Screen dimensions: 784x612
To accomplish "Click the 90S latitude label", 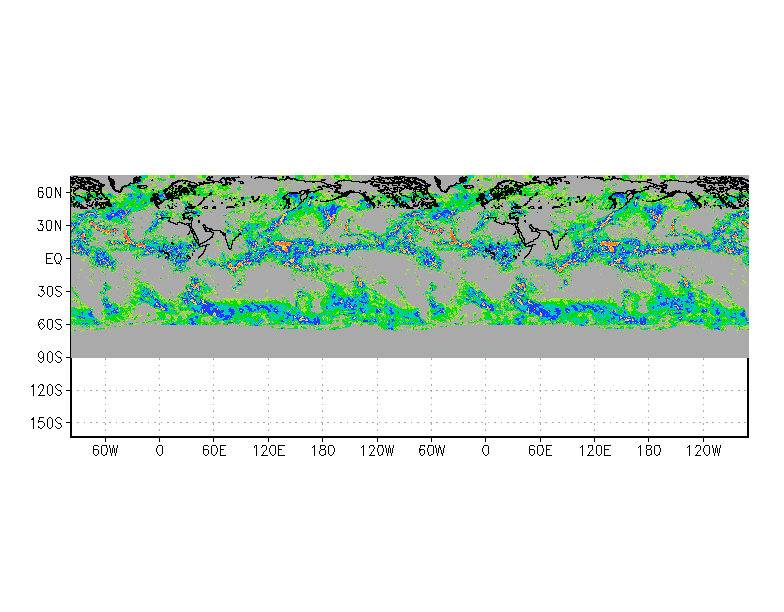I will 50,358.
